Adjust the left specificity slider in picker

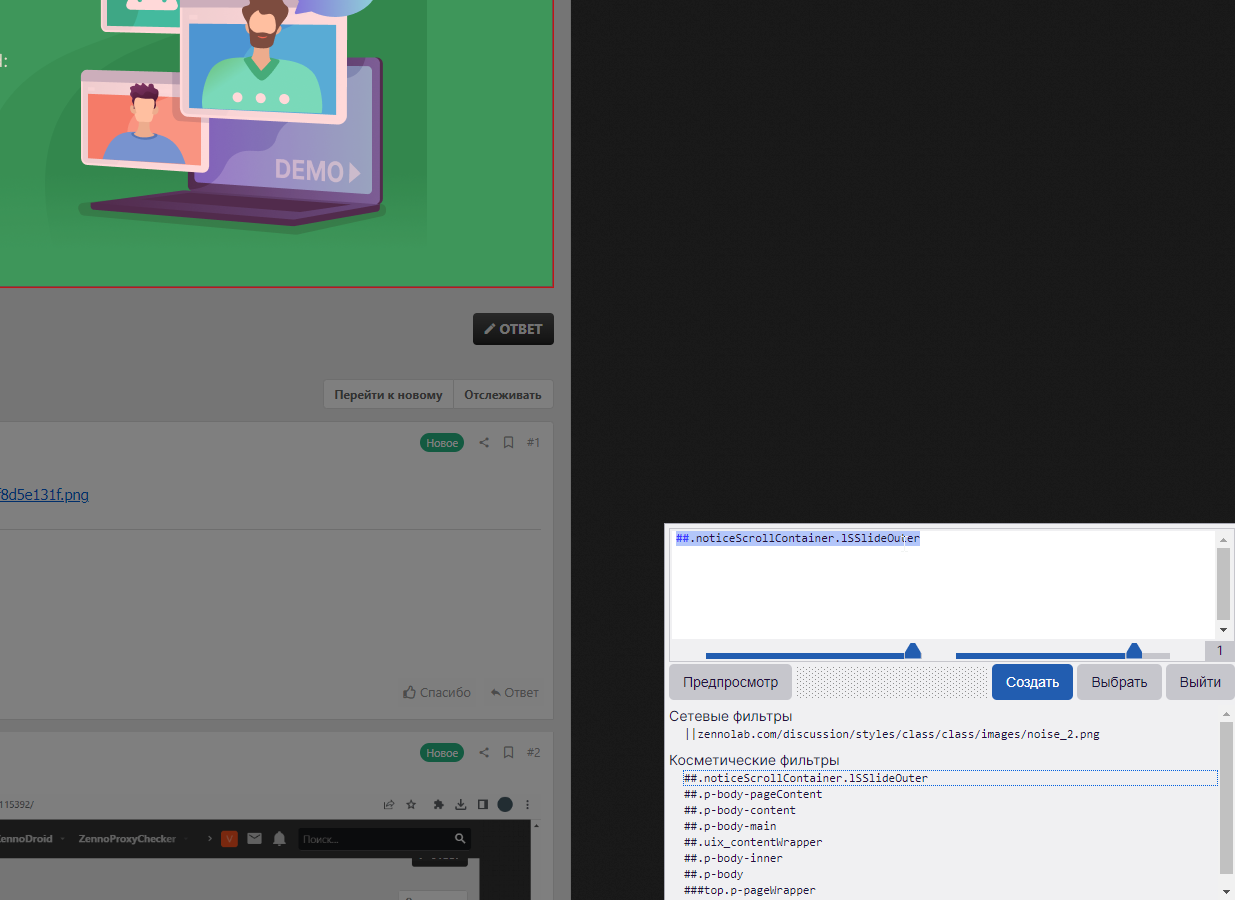click(x=912, y=652)
